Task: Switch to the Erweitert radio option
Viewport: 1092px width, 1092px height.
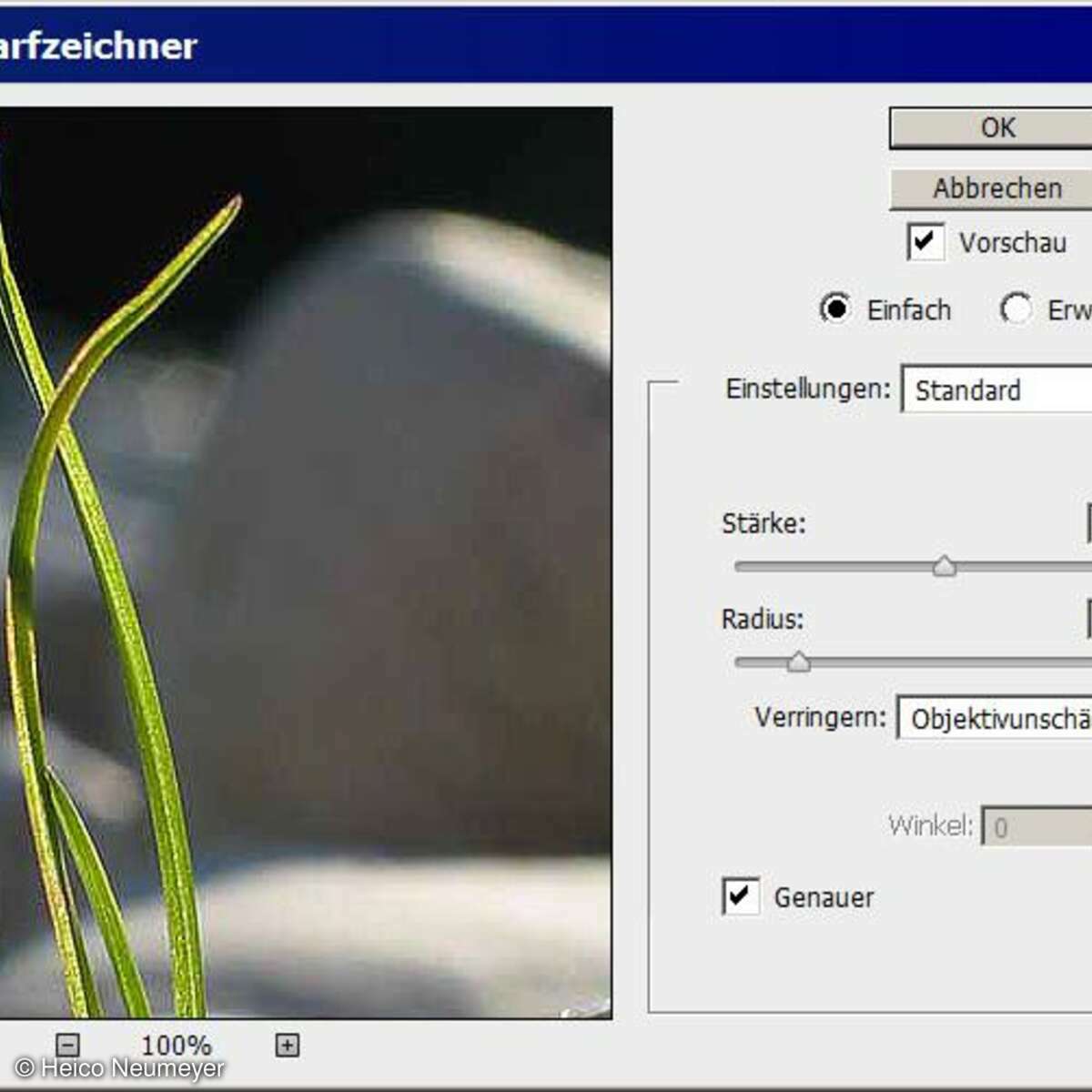Action: tap(1016, 309)
